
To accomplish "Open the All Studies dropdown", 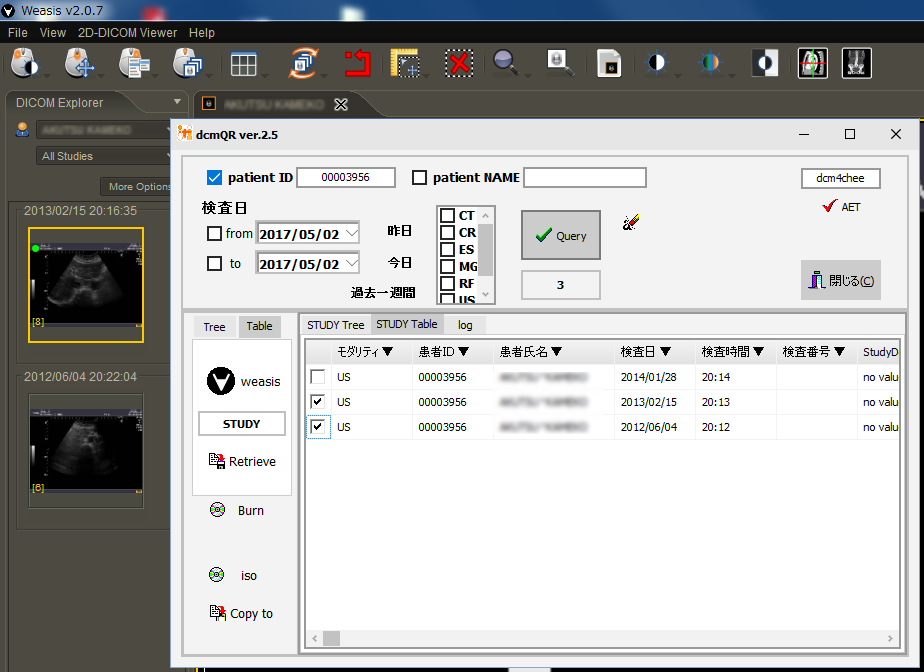I will coord(104,156).
